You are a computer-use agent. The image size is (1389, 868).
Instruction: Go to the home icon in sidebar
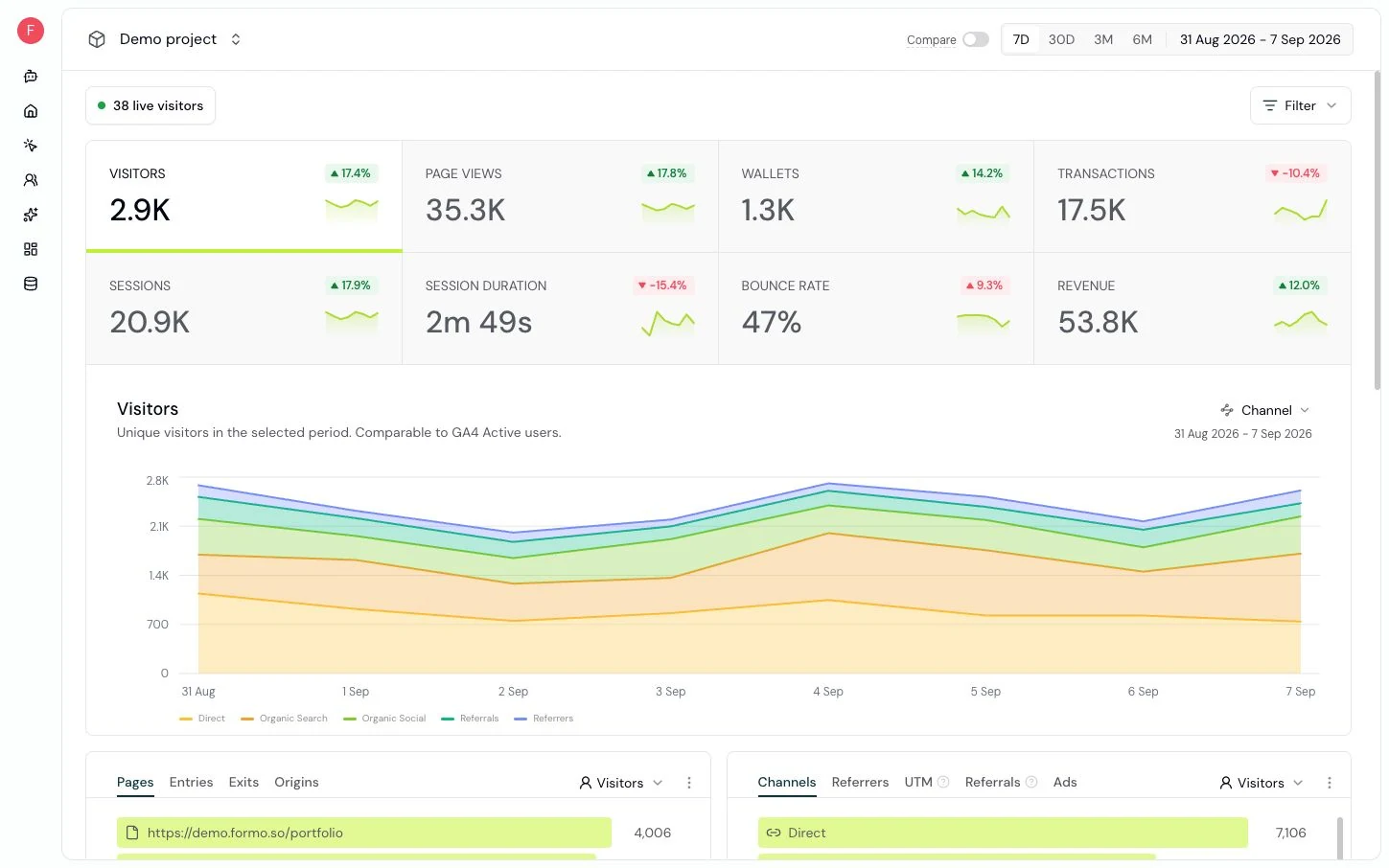[31, 111]
